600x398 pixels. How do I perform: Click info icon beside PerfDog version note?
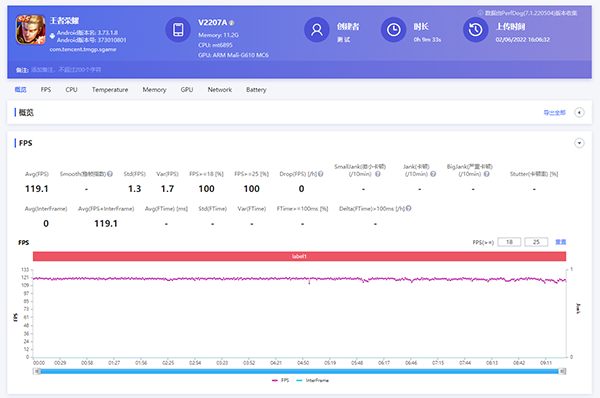(481, 13)
